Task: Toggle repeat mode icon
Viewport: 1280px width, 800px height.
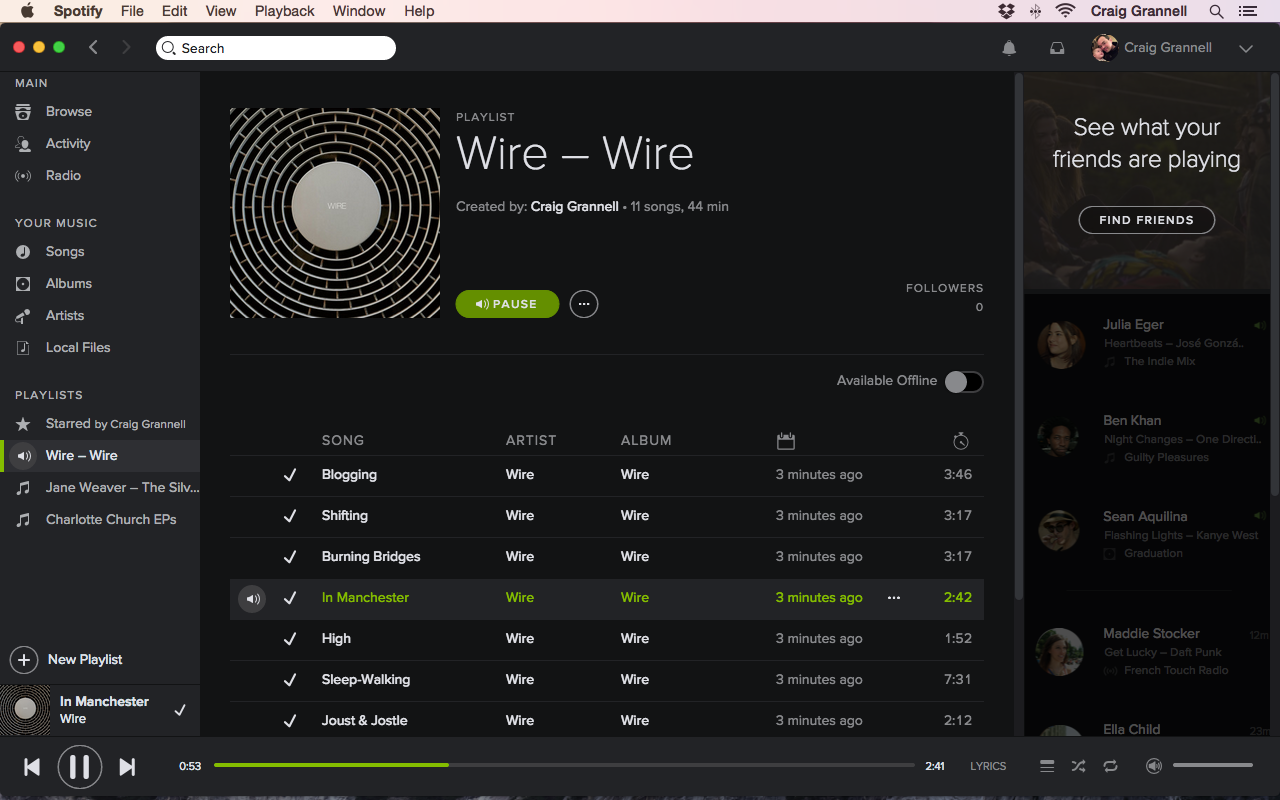Action: pos(1110,766)
